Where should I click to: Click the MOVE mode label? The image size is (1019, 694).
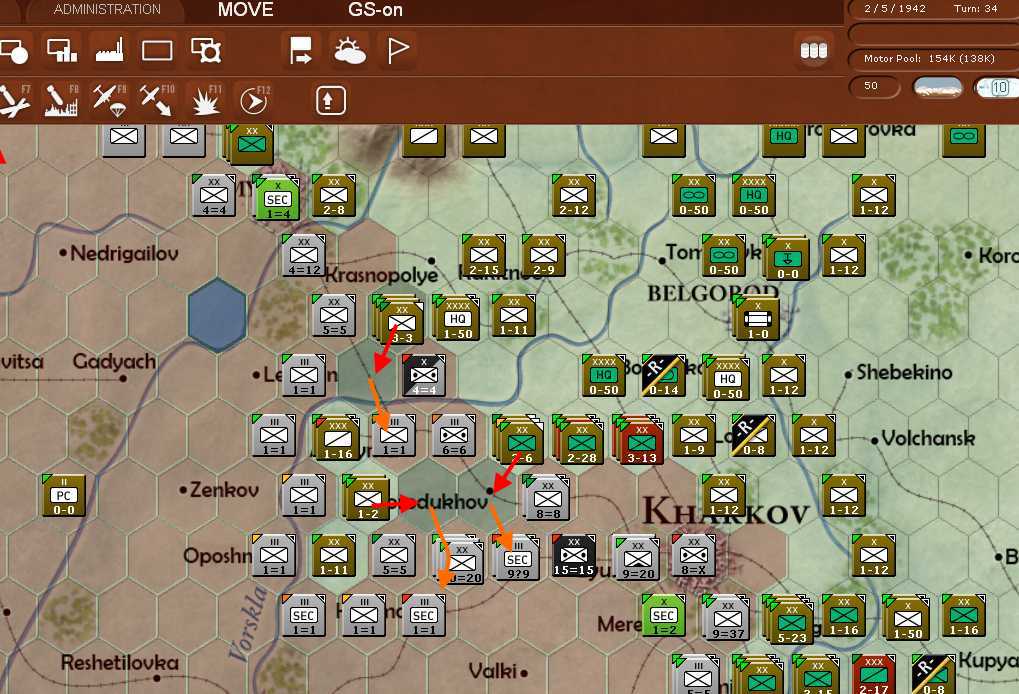click(x=246, y=9)
